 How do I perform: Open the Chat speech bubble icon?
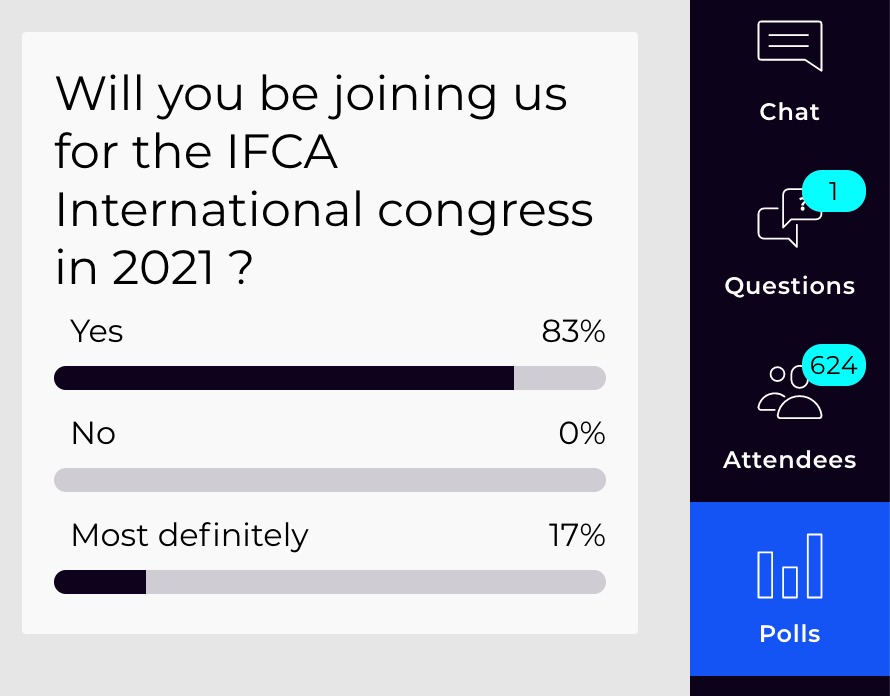coord(790,45)
